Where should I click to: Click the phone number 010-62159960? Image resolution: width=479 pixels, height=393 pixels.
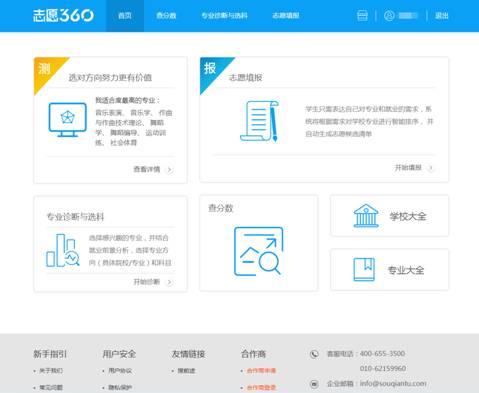pos(383,368)
